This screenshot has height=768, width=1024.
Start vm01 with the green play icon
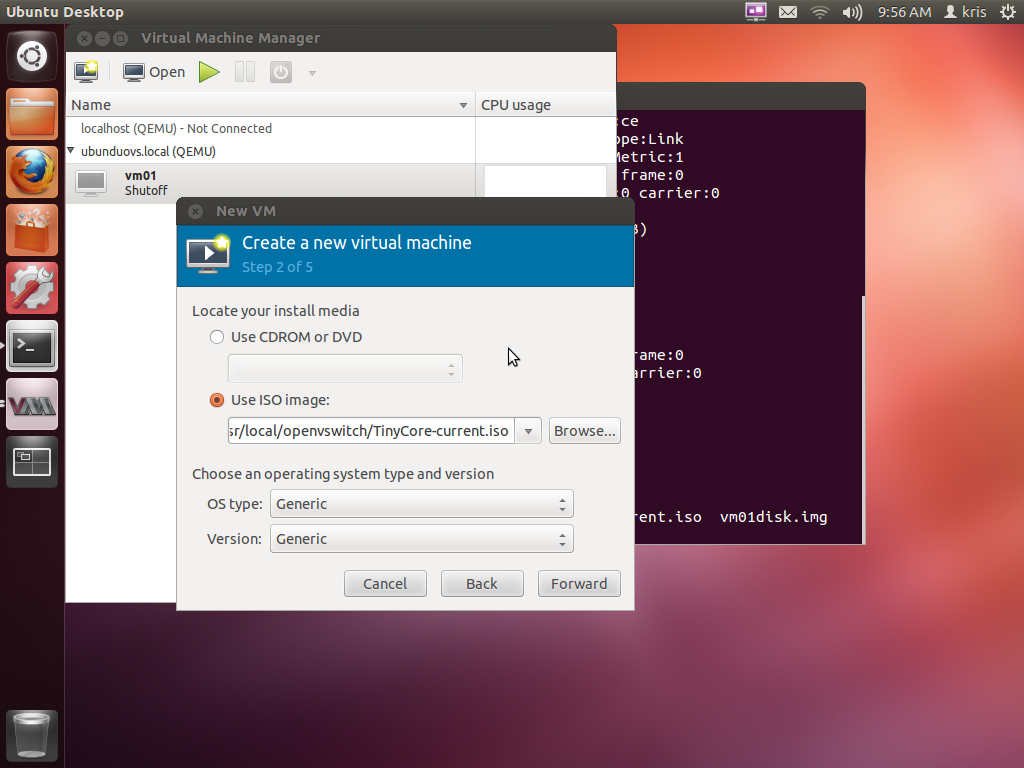click(209, 72)
